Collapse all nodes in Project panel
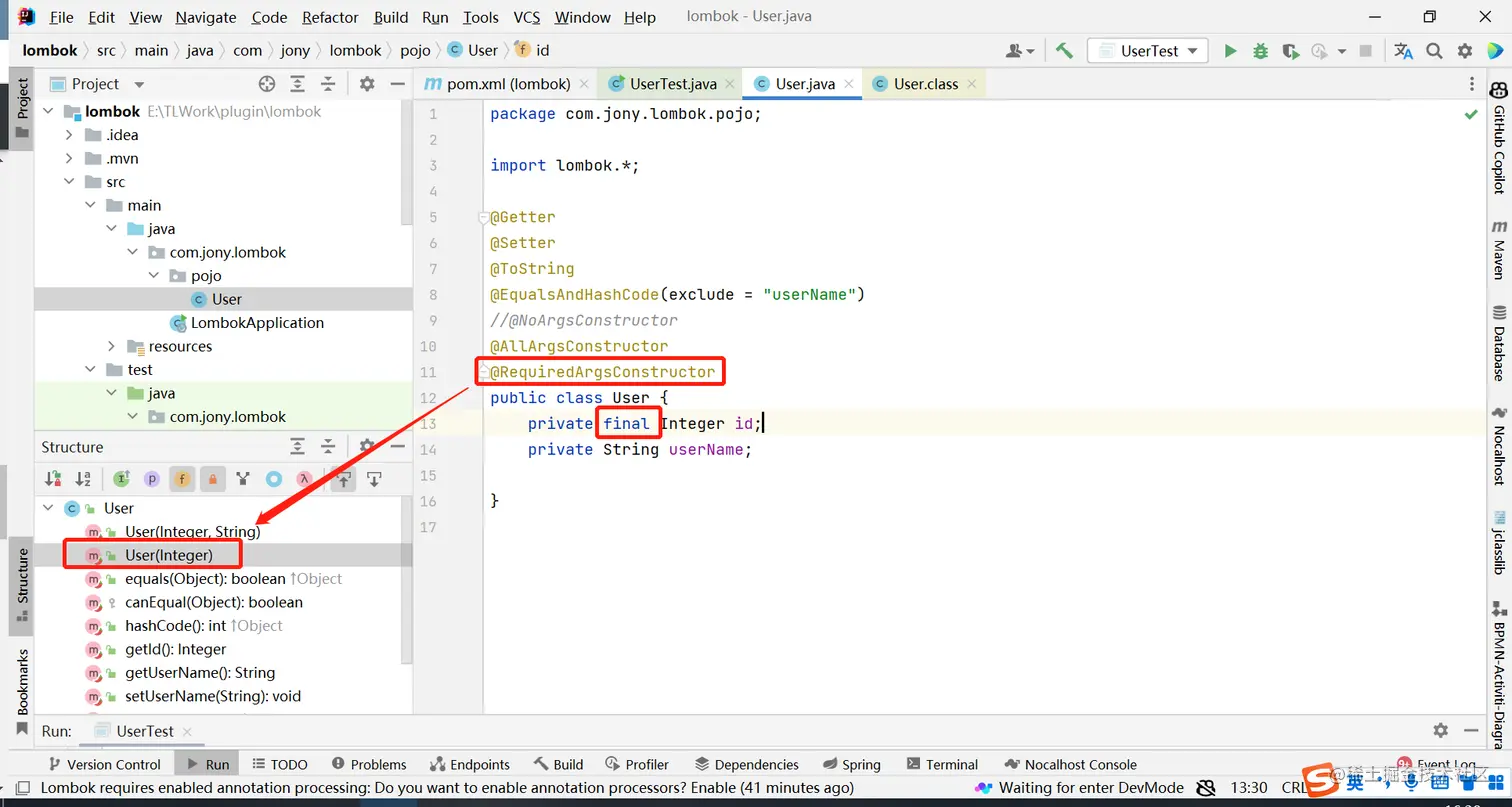The height and width of the screenshot is (807, 1512). point(328,84)
